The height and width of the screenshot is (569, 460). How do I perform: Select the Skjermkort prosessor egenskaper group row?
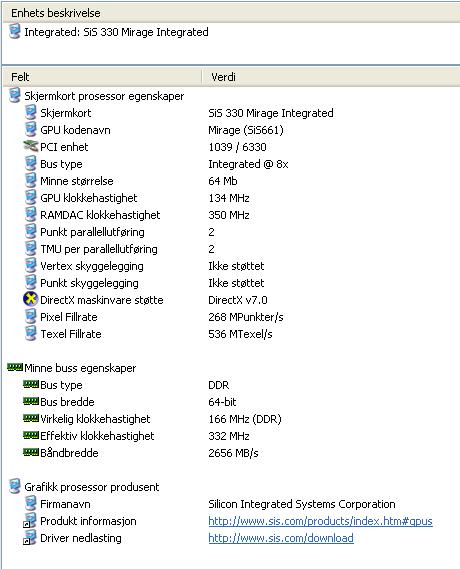pos(104,96)
